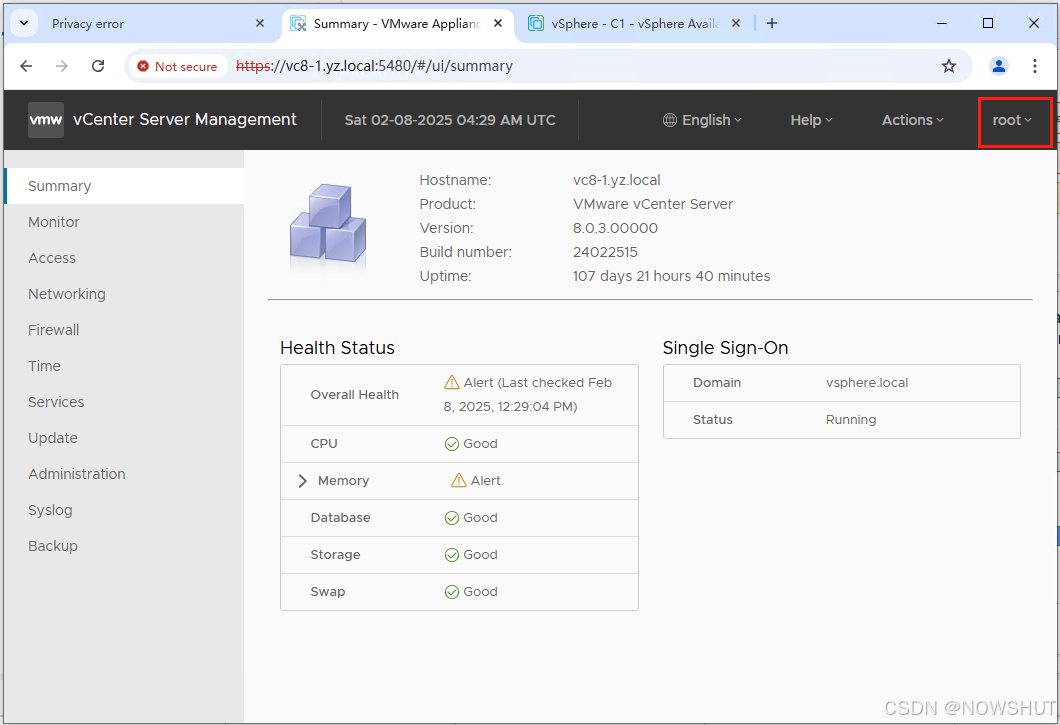
Task: Open a new browser tab
Action: coord(771,24)
